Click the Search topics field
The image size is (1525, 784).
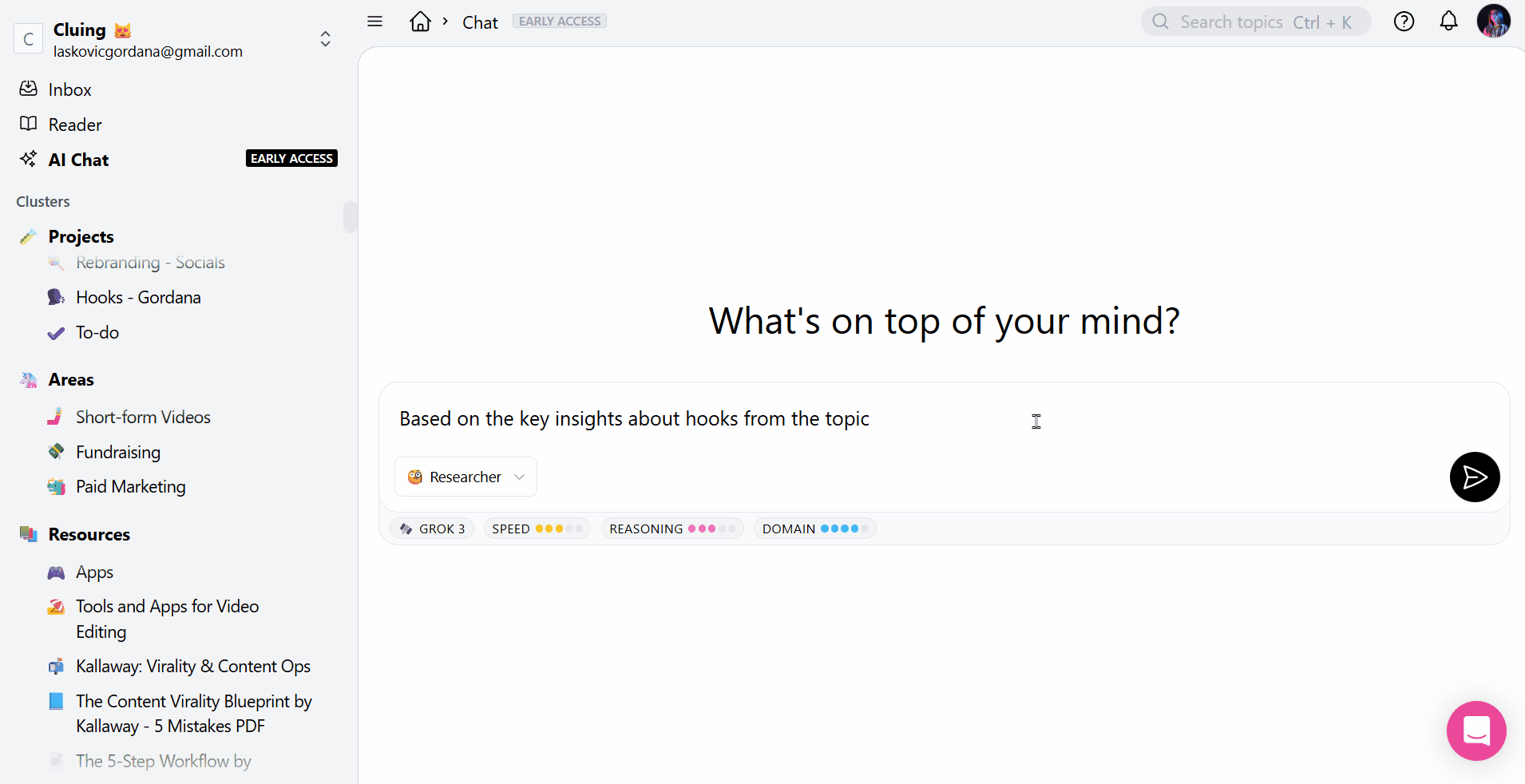click(1255, 22)
